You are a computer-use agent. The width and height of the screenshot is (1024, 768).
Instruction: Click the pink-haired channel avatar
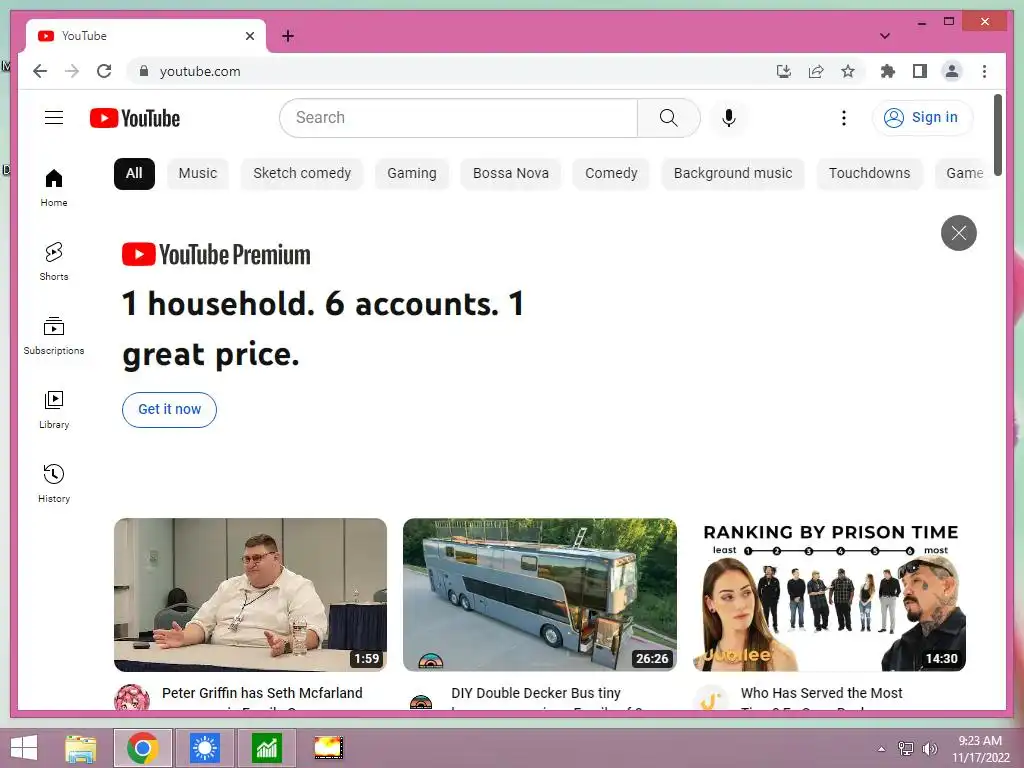(132, 697)
